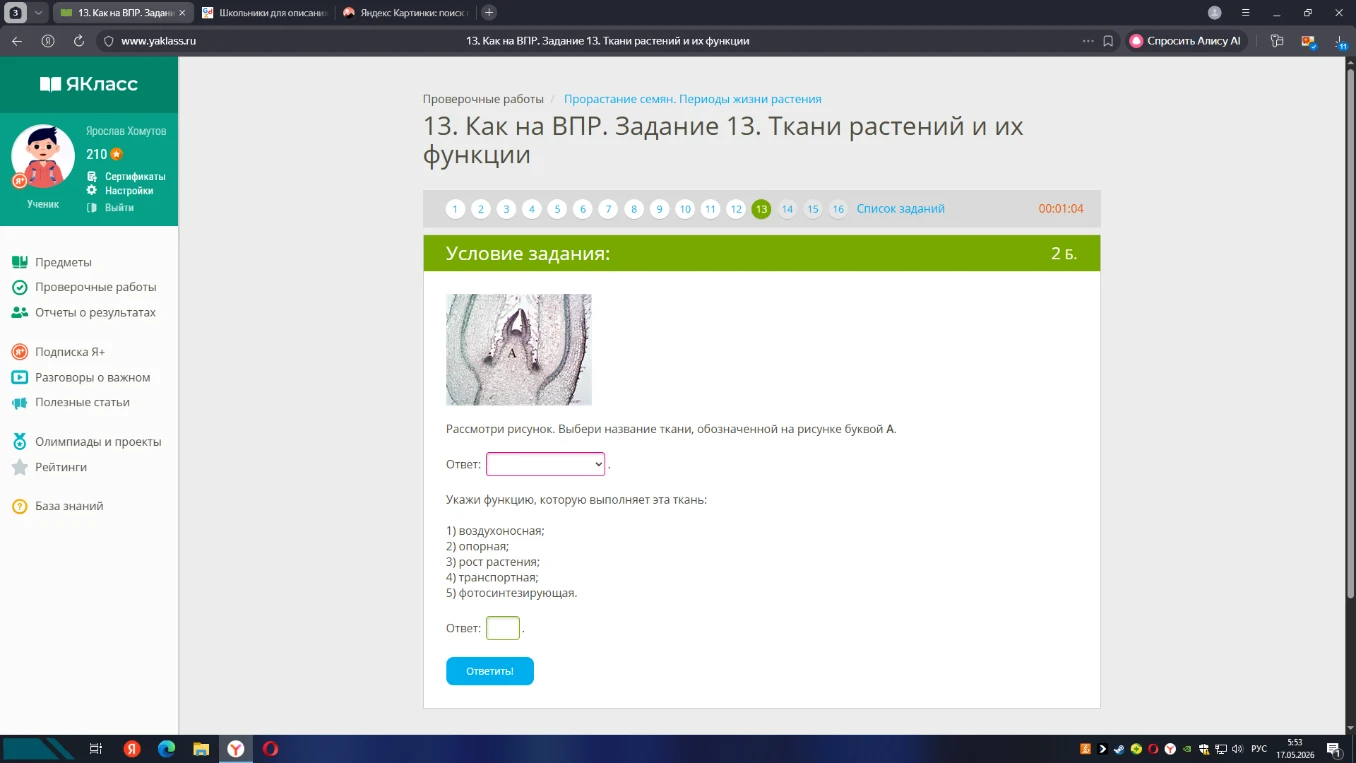Click the Олимпиады и проекты medal icon
This screenshot has width=1356, height=763.
19,441
